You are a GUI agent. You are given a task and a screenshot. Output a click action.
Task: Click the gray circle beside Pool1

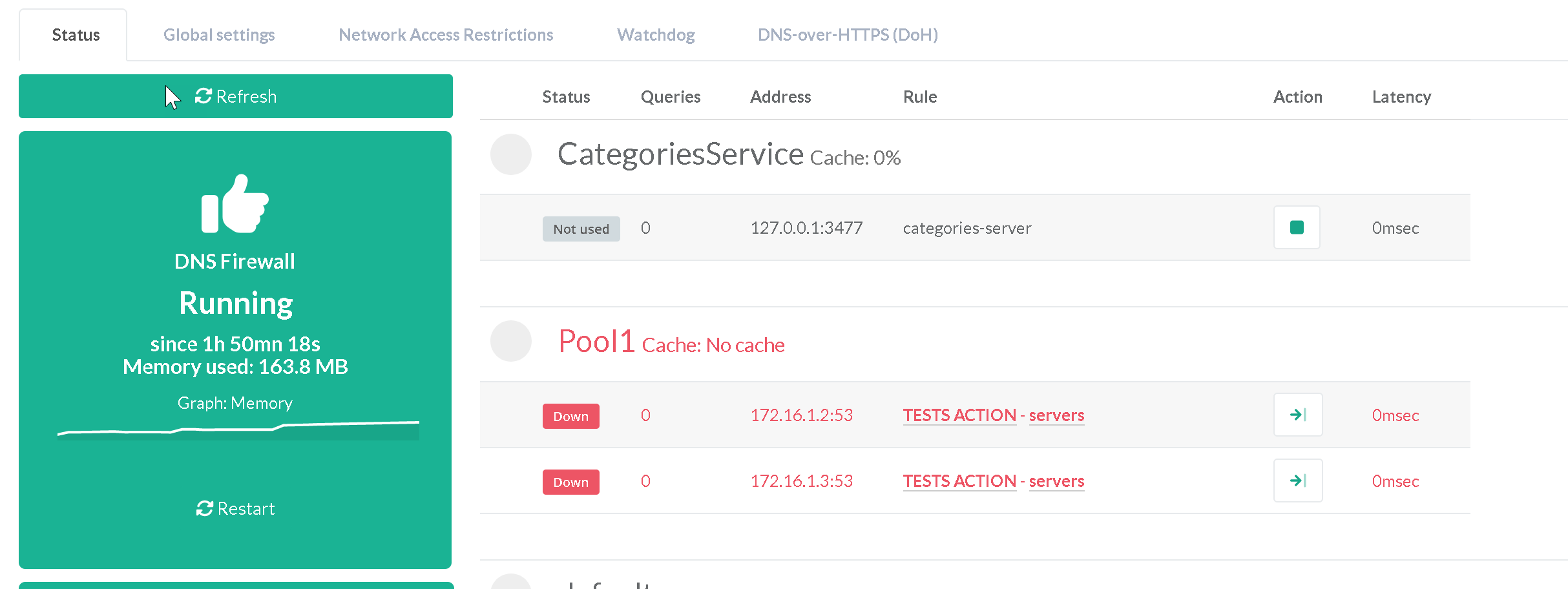(x=510, y=341)
